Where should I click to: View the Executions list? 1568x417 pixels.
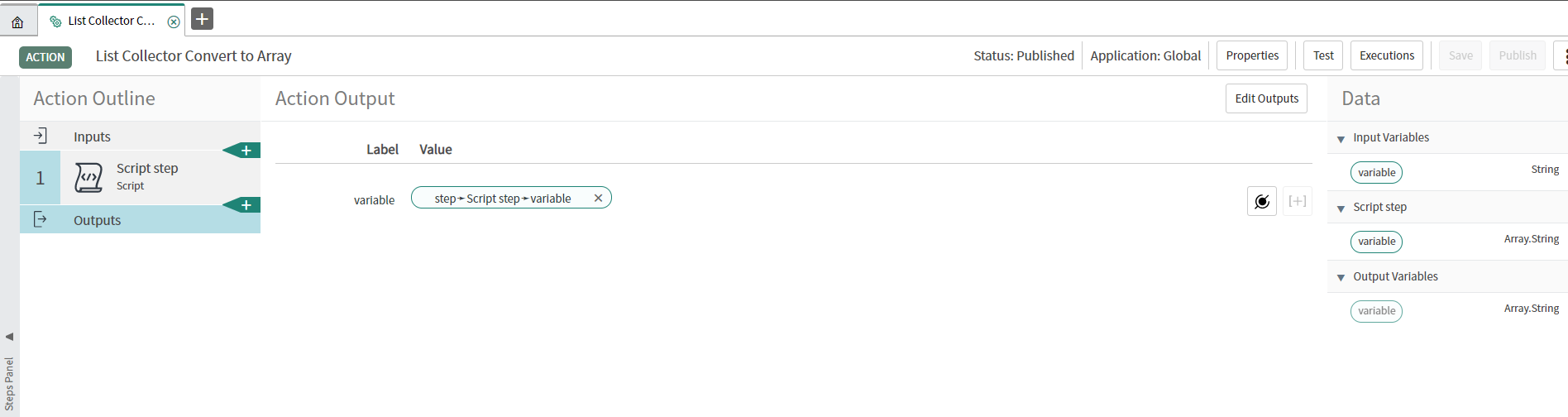(1386, 55)
